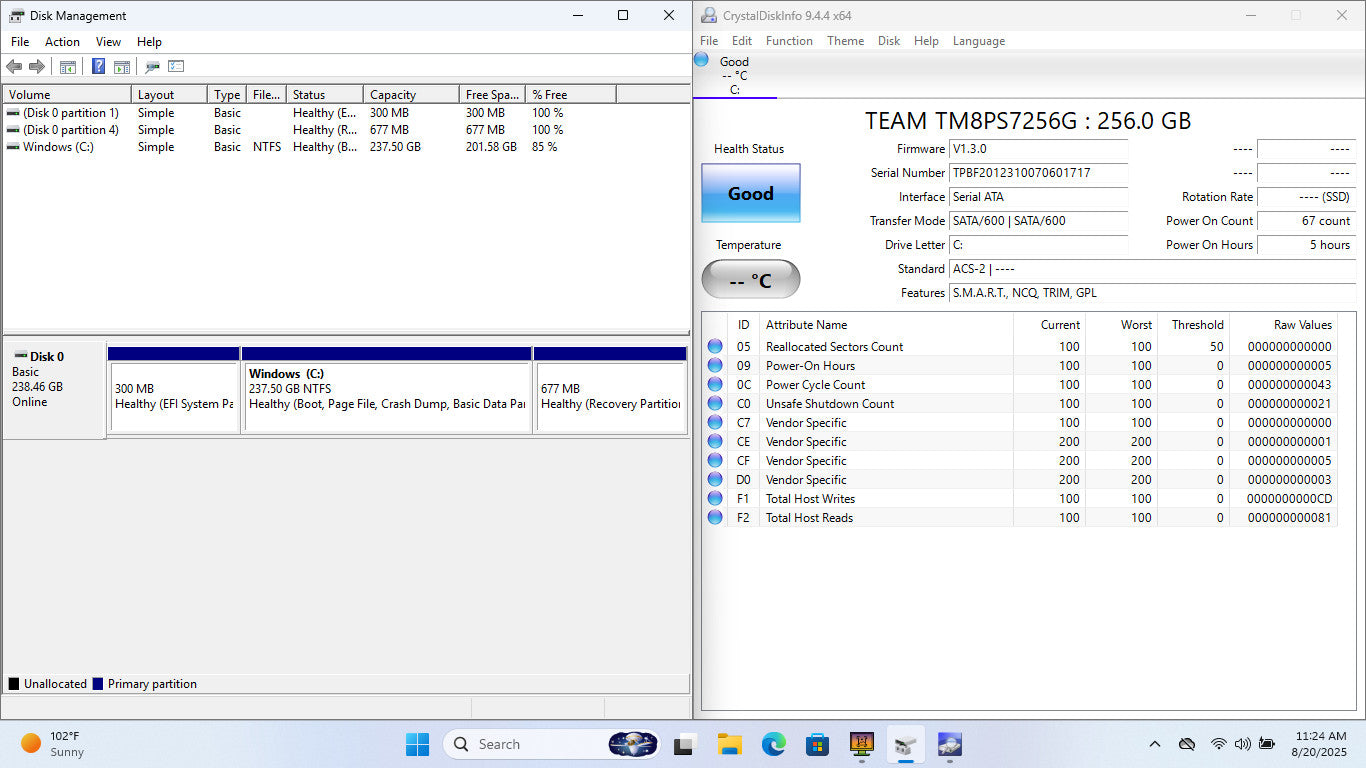1366x768 pixels.
Task: Open View menu in Disk Management
Action: (108, 42)
